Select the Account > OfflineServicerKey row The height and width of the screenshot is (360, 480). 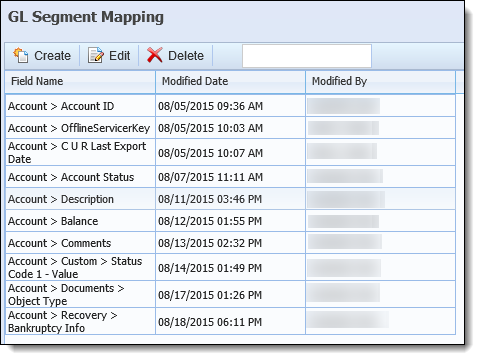[x=230, y=128]
